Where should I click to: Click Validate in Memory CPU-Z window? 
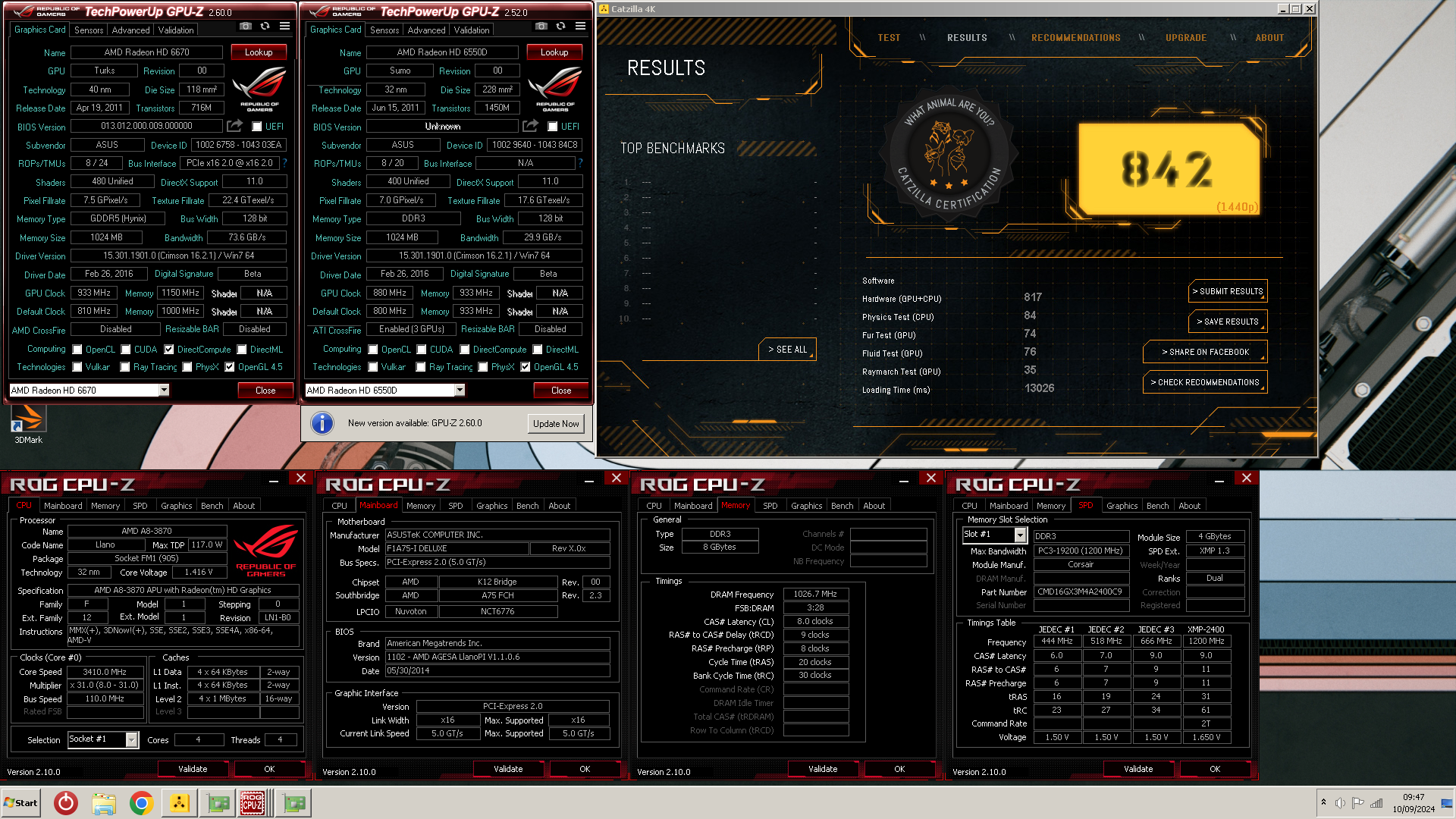(823, 769)
